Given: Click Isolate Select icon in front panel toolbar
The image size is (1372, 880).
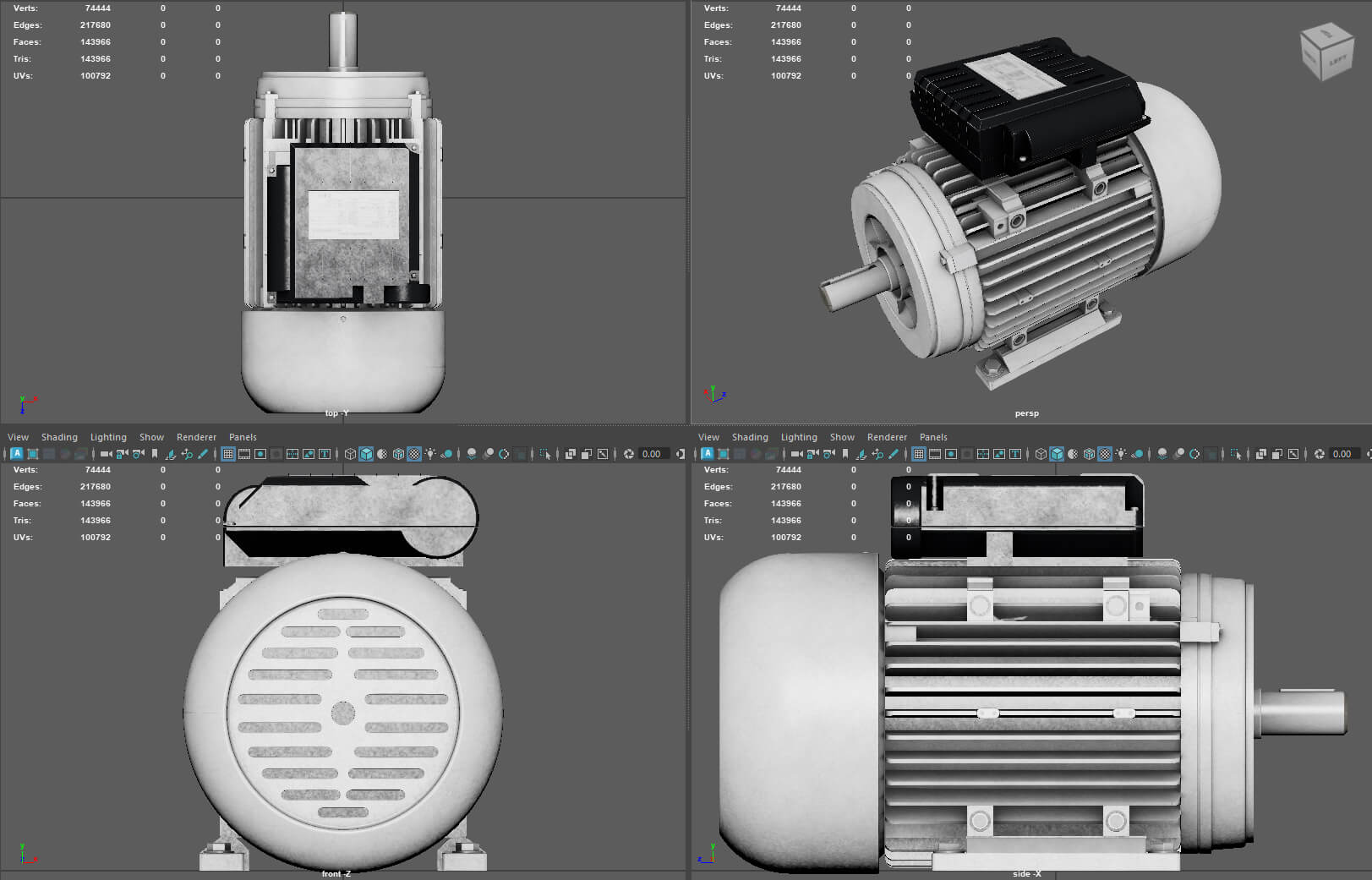Looking at the screenshot, I should click(x=545, y=454).
